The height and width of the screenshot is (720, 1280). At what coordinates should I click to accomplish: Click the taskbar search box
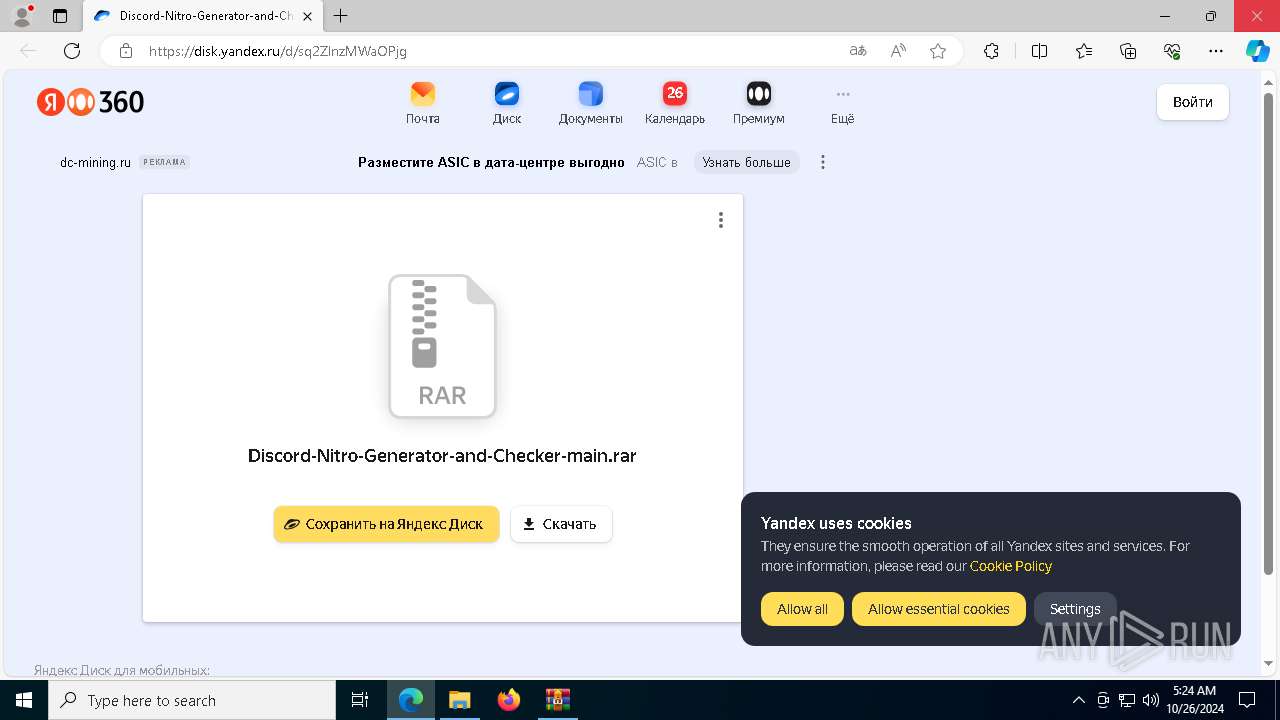pyautogui.click(x=192, y=700)
